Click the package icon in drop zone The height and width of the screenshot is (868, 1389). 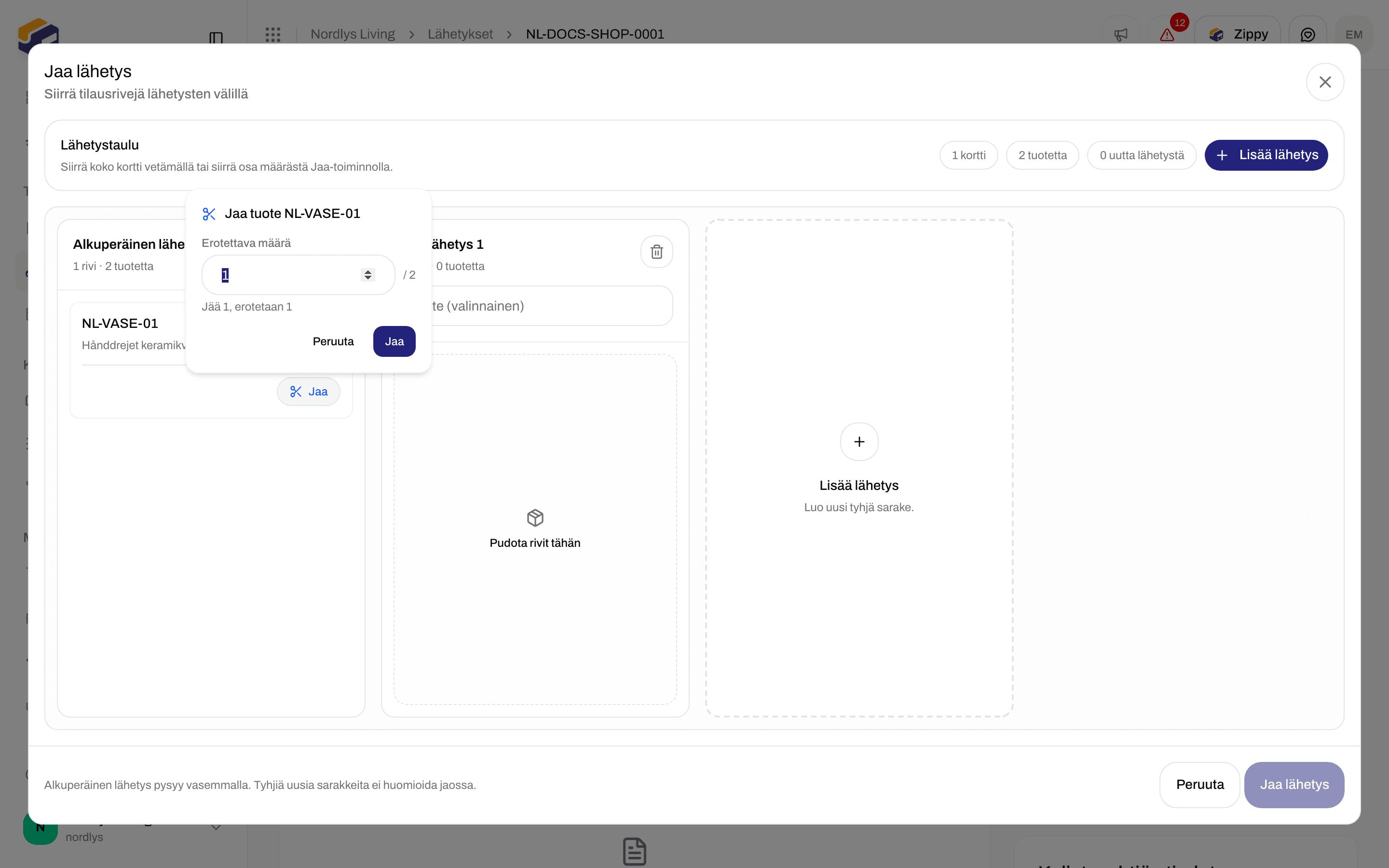click(535, 518)
